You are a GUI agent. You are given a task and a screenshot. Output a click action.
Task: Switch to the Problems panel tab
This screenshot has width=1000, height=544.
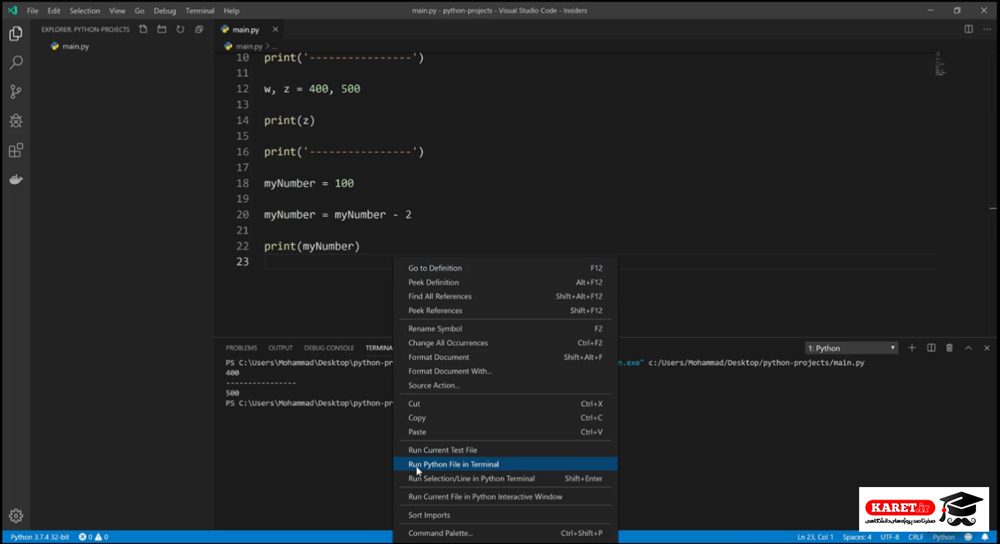click(241, 348)
